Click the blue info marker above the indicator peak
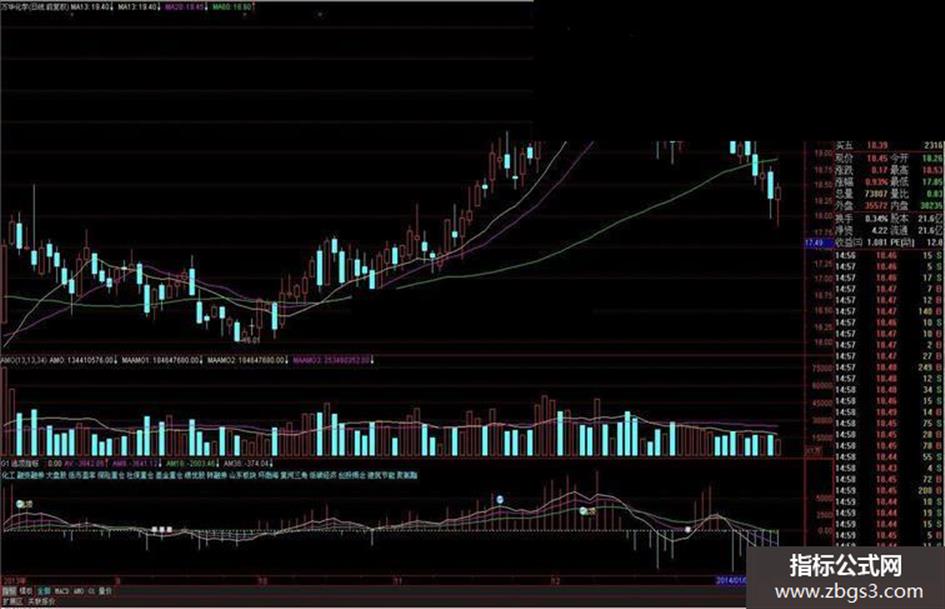 point(499,499)
